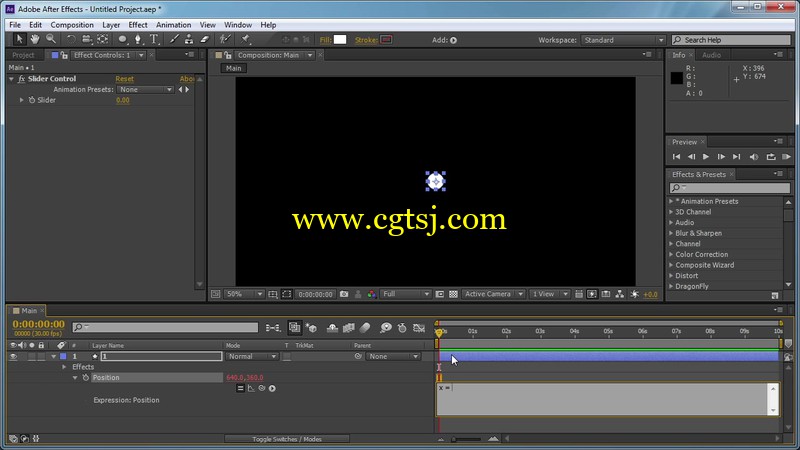Collapse Slider Control effect triangle

tap(11, 79)
